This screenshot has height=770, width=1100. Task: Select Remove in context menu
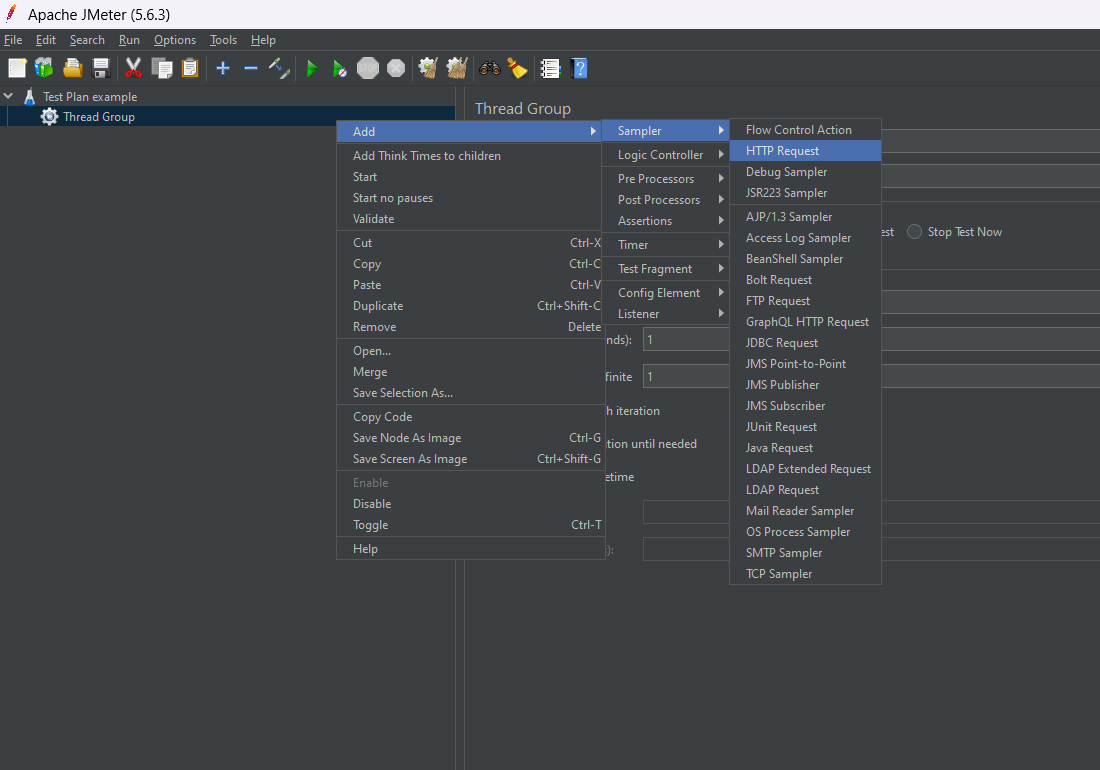point(470,326)
